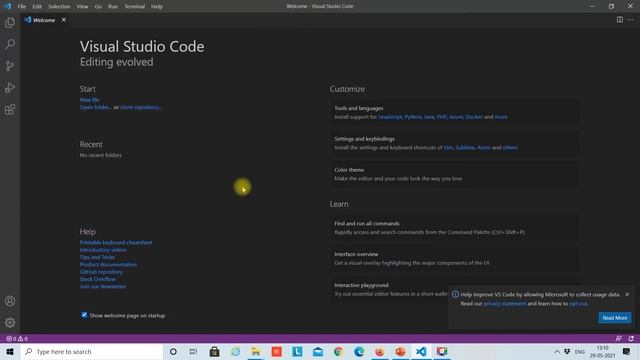Open the Help menu
This screenshot has height=360, width=640.
157,7
